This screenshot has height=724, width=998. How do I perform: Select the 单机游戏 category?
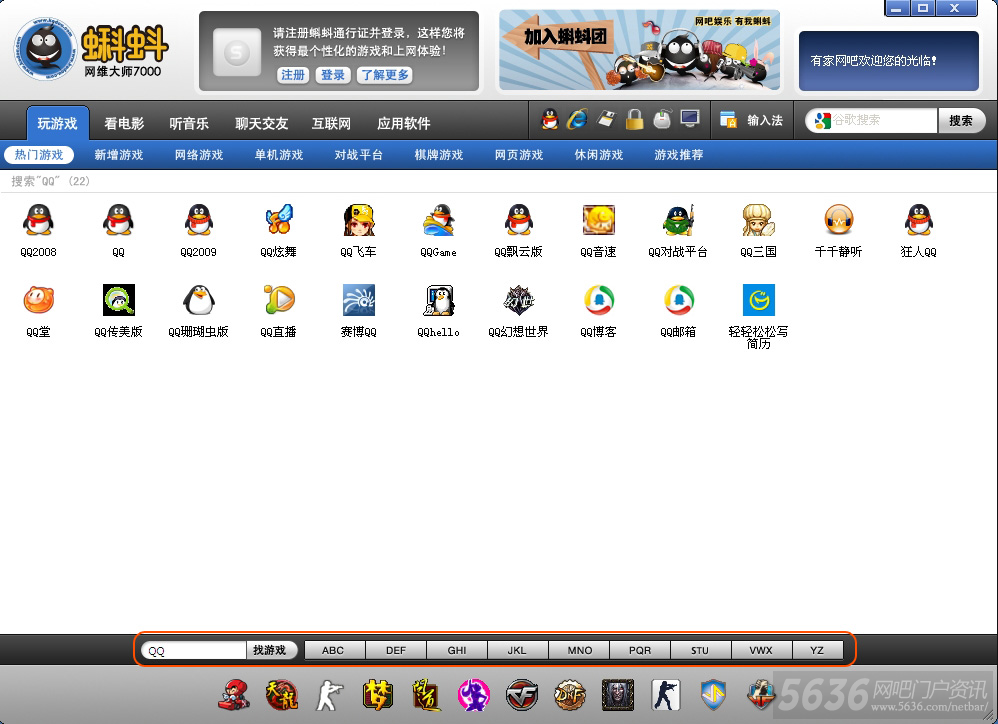(x=279, y=155)
